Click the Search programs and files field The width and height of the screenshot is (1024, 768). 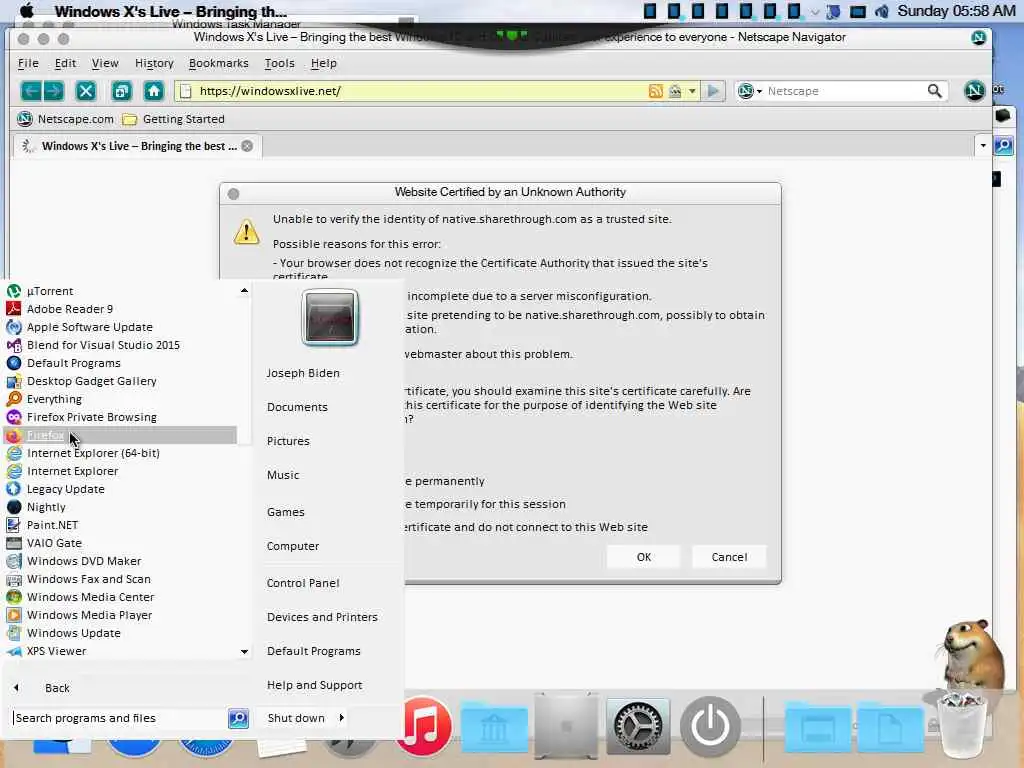click(120, 718)
